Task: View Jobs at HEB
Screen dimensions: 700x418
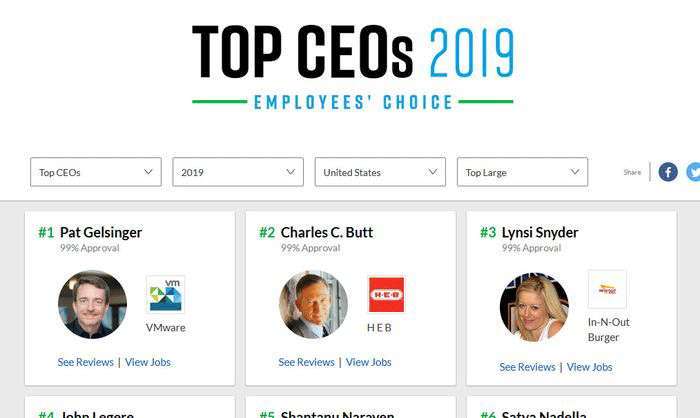Action: pos(369,362)
